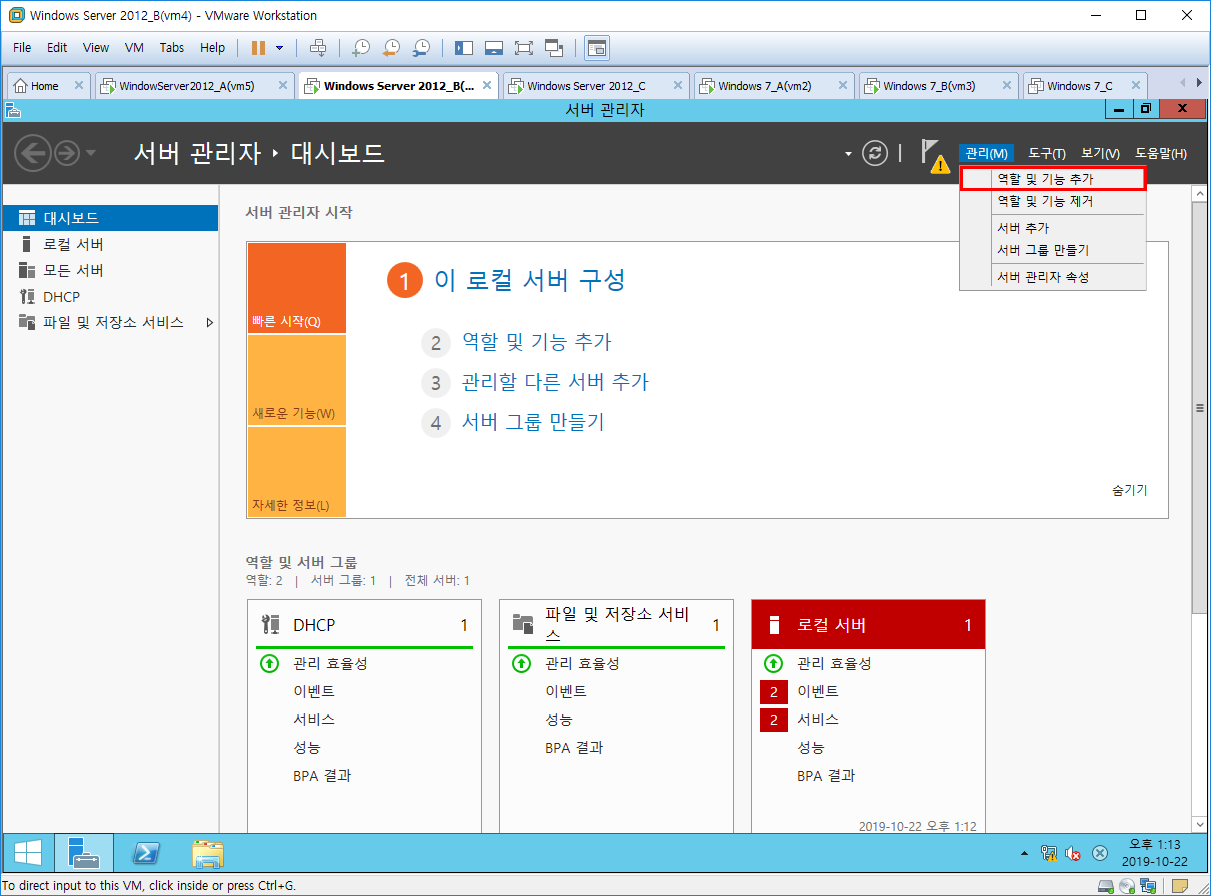
Task: Click the 새로운 기능(W) tile
Action: [296, 380]
